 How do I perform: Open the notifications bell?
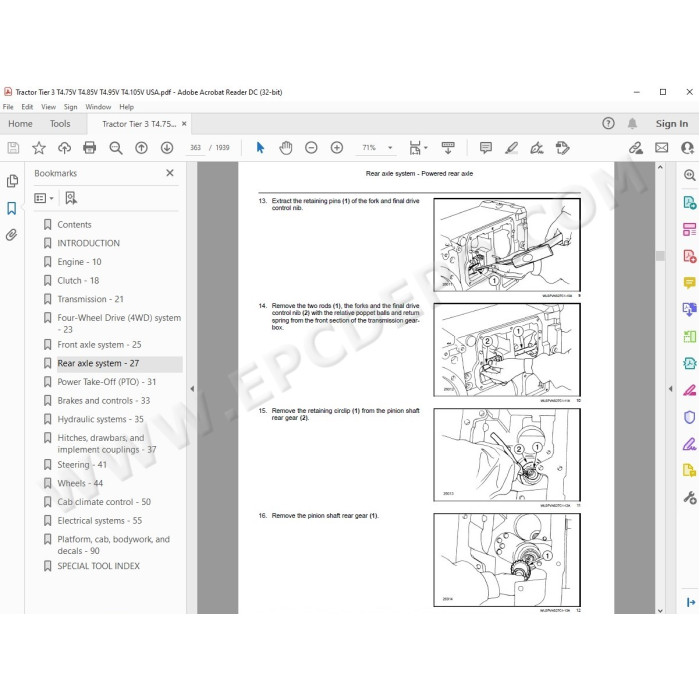pos(632,124)
